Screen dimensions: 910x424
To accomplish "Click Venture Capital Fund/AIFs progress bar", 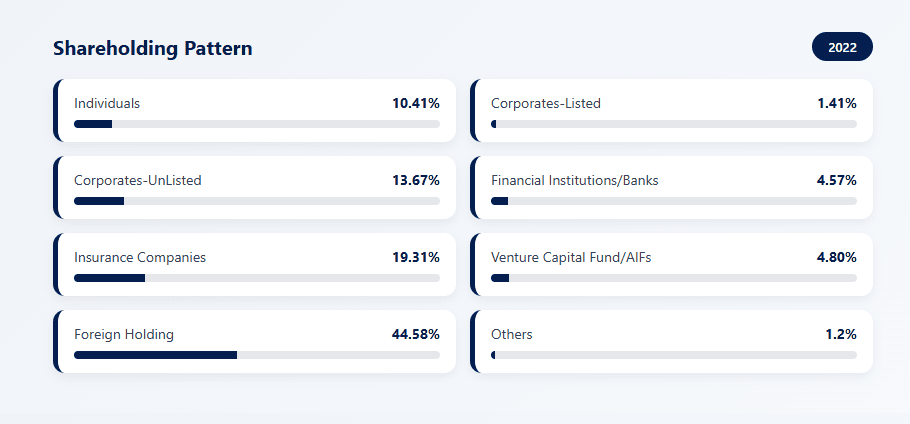I will (674, 278).
